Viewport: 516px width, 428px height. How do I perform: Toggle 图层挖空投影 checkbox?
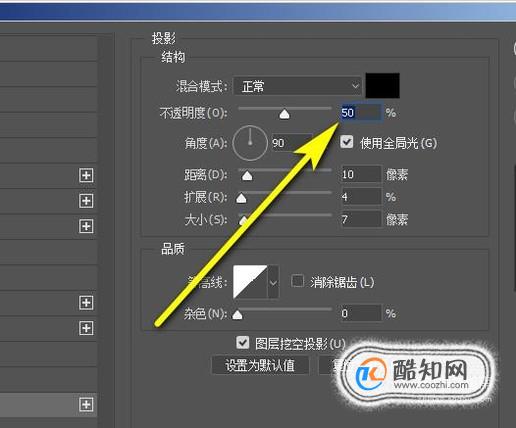(x=242, y=342)
